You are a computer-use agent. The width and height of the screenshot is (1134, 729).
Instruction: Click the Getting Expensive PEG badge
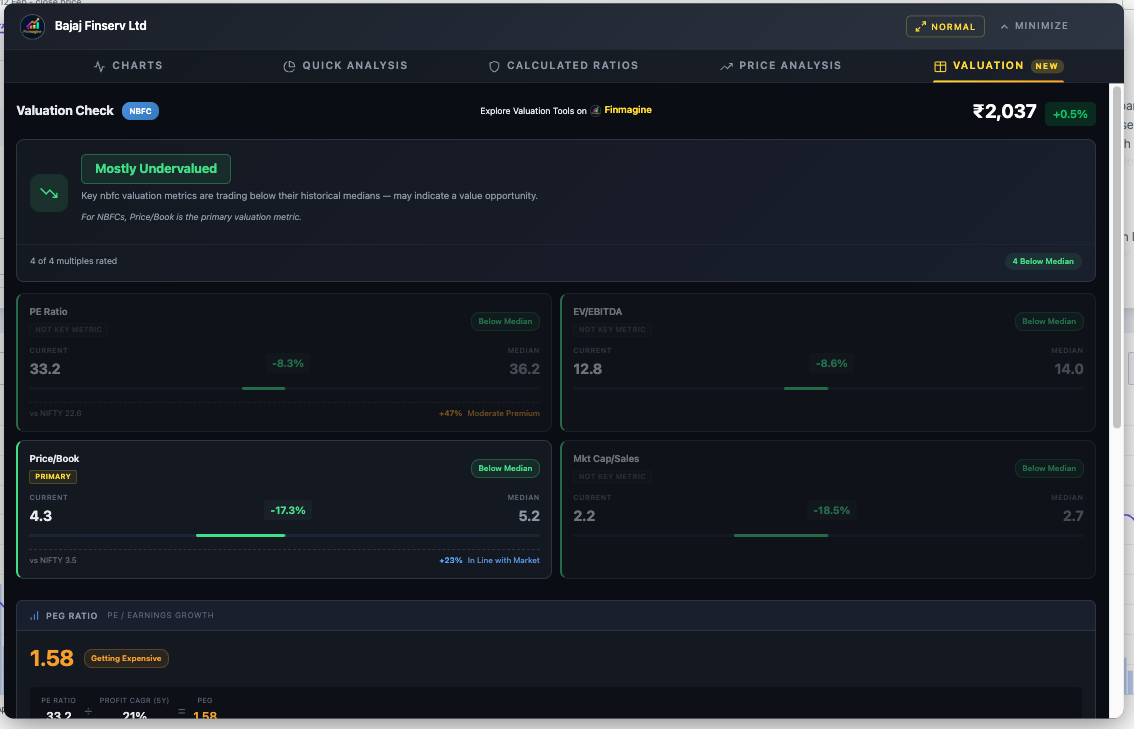pos(127,658)
